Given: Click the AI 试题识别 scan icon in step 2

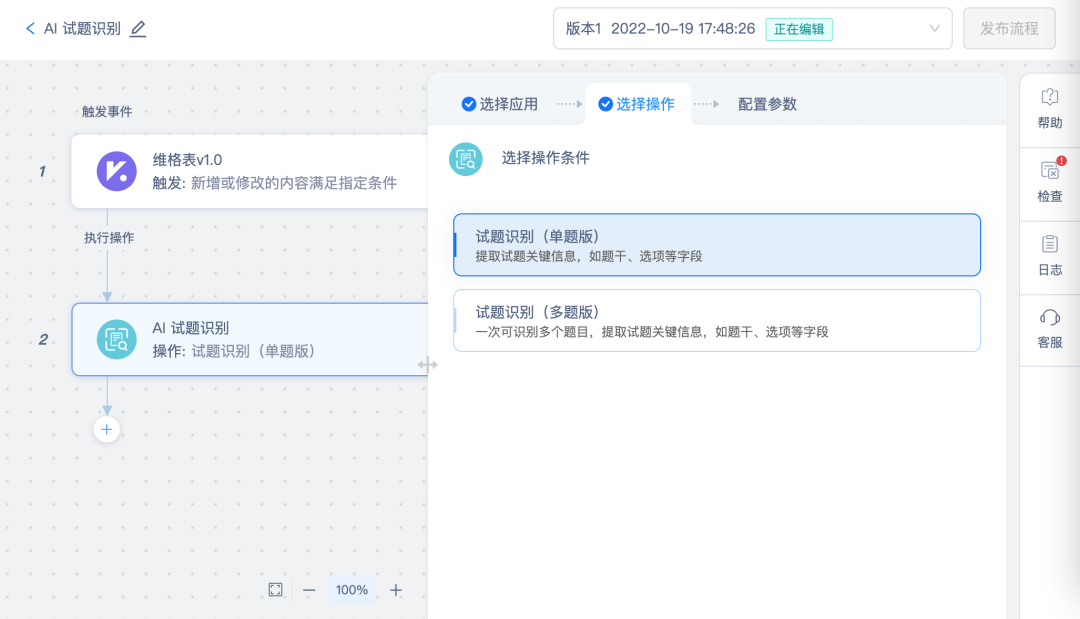Looking at the screenshot, I should 116,339.
